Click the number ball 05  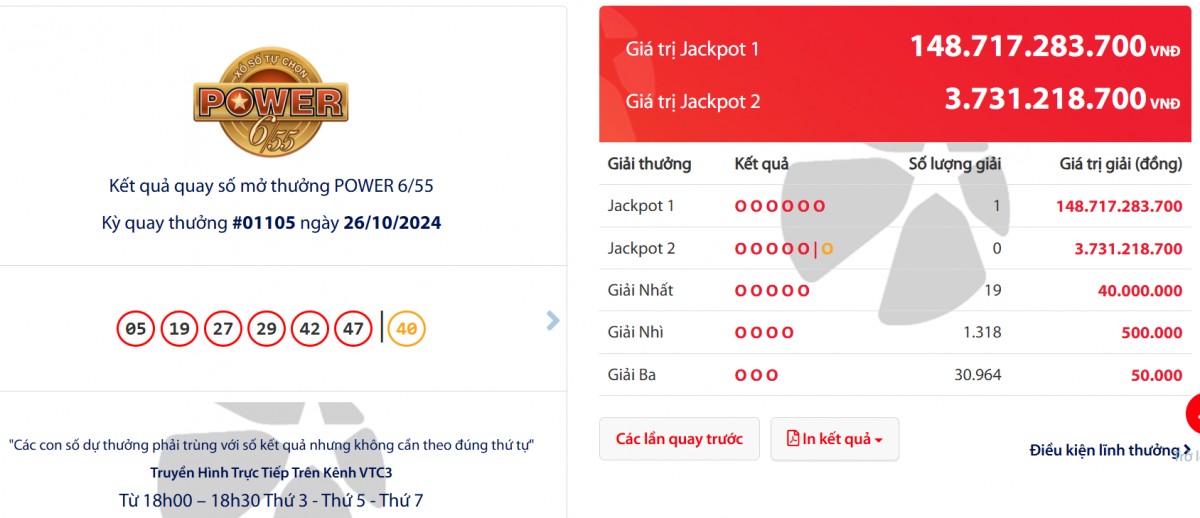136,328
